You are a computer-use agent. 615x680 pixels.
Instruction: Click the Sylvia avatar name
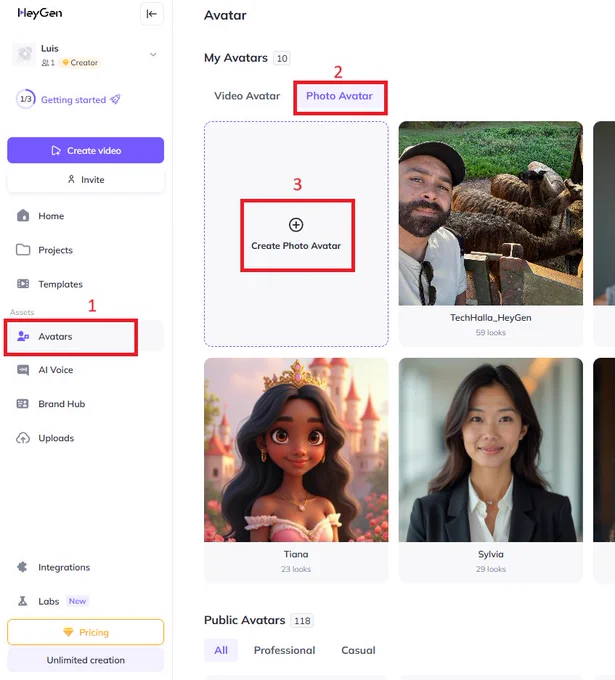click(491, 554)
